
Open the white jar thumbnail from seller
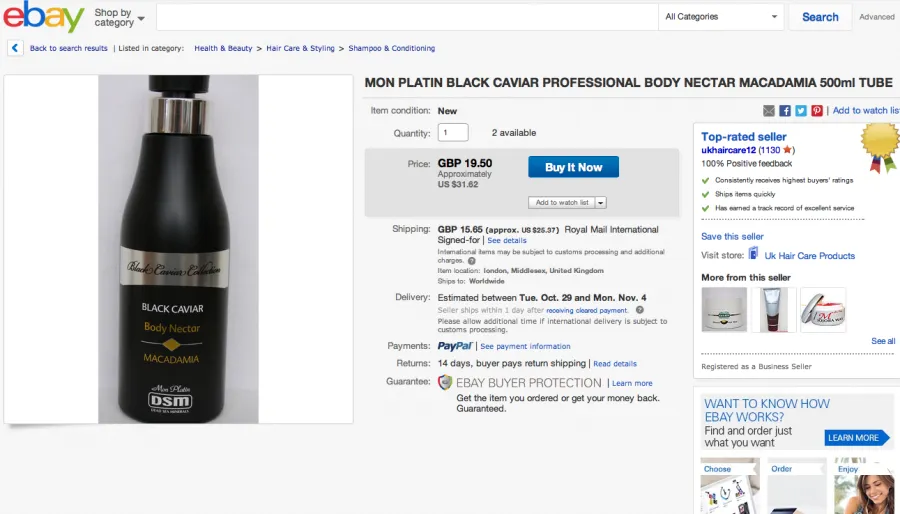[x=724, y=310]
